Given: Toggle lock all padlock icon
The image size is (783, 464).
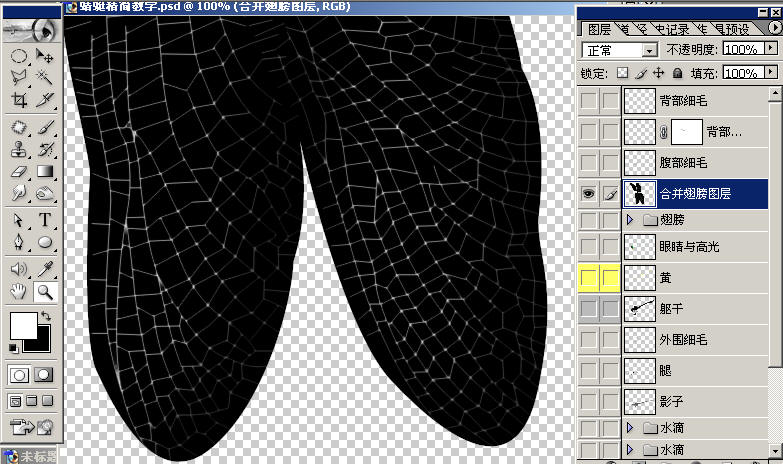Looking at the screenshot, I should point(677,73).
